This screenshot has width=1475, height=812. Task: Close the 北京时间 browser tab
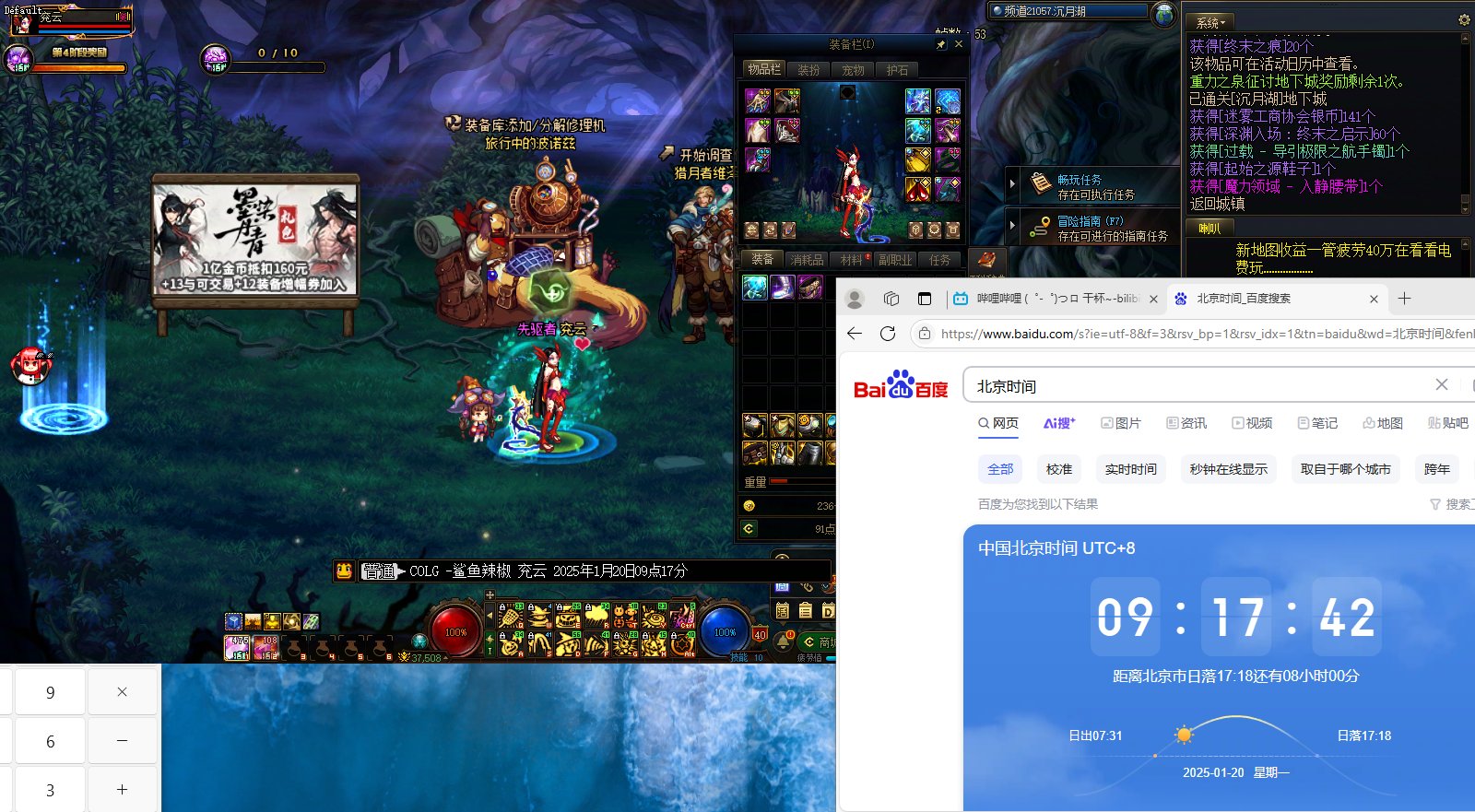point(1374,299)
